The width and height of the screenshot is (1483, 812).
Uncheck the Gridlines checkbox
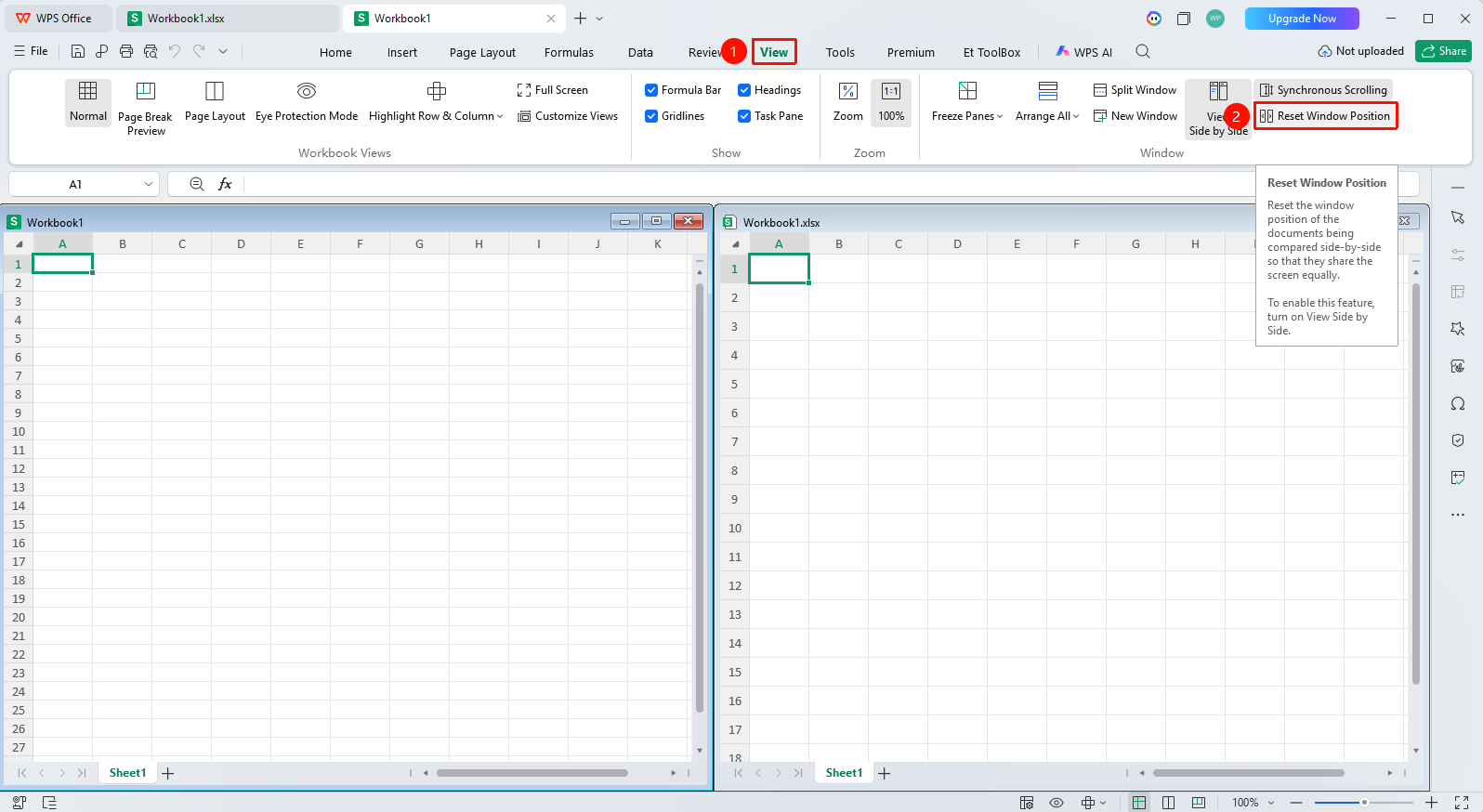coord(651,116)
